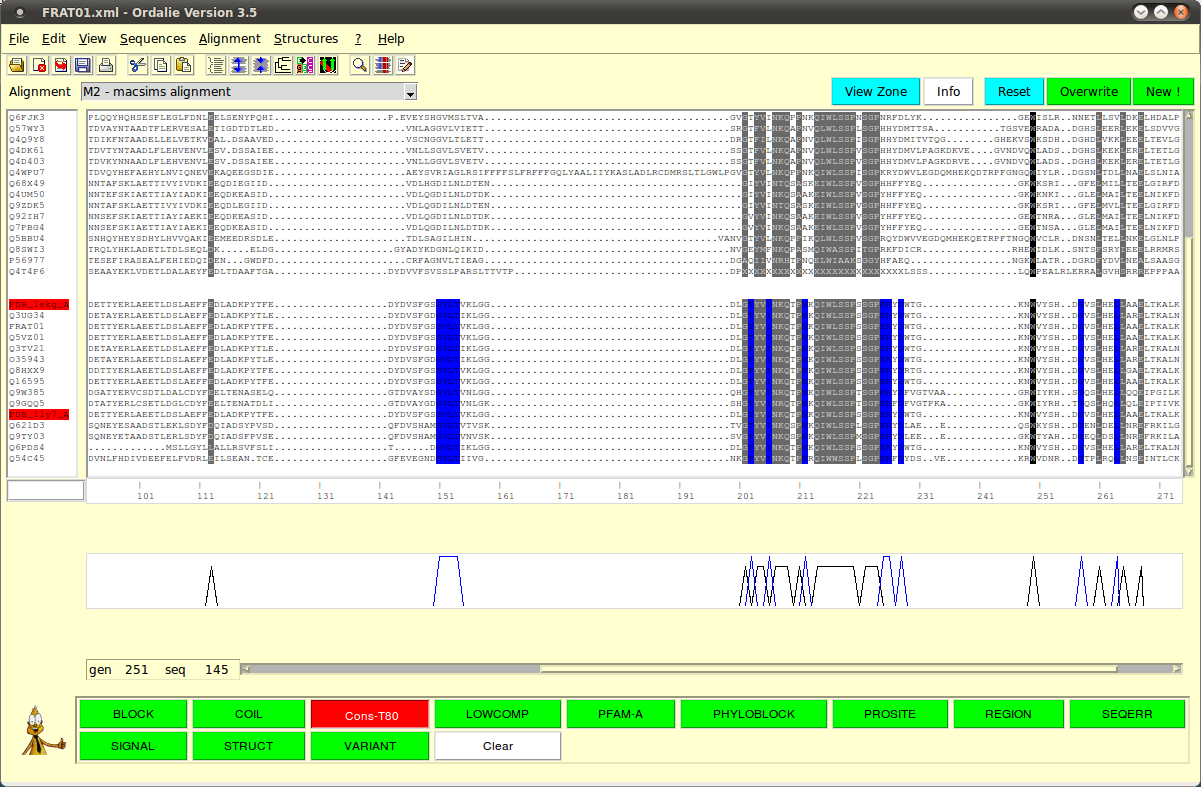Open the Structures menu
Screen dimensions: 1201x787
pos(305,39)
